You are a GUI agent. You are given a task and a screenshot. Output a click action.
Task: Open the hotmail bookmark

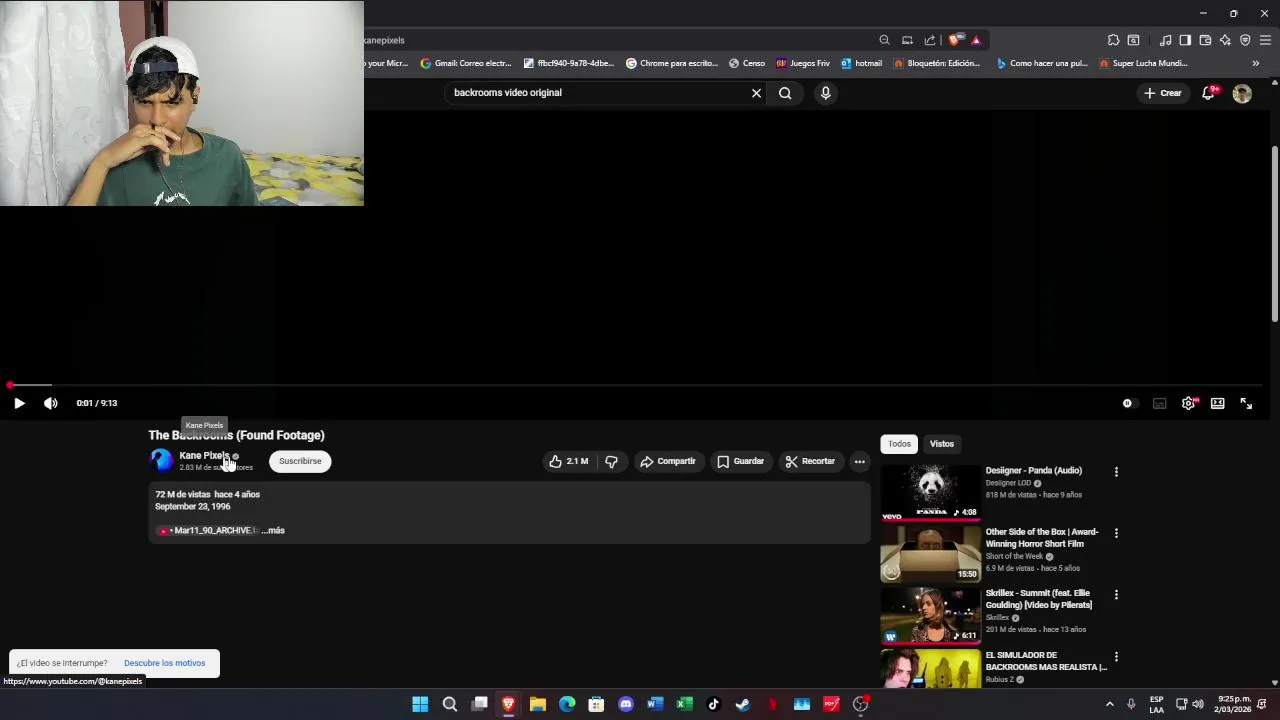click(861, 63)
